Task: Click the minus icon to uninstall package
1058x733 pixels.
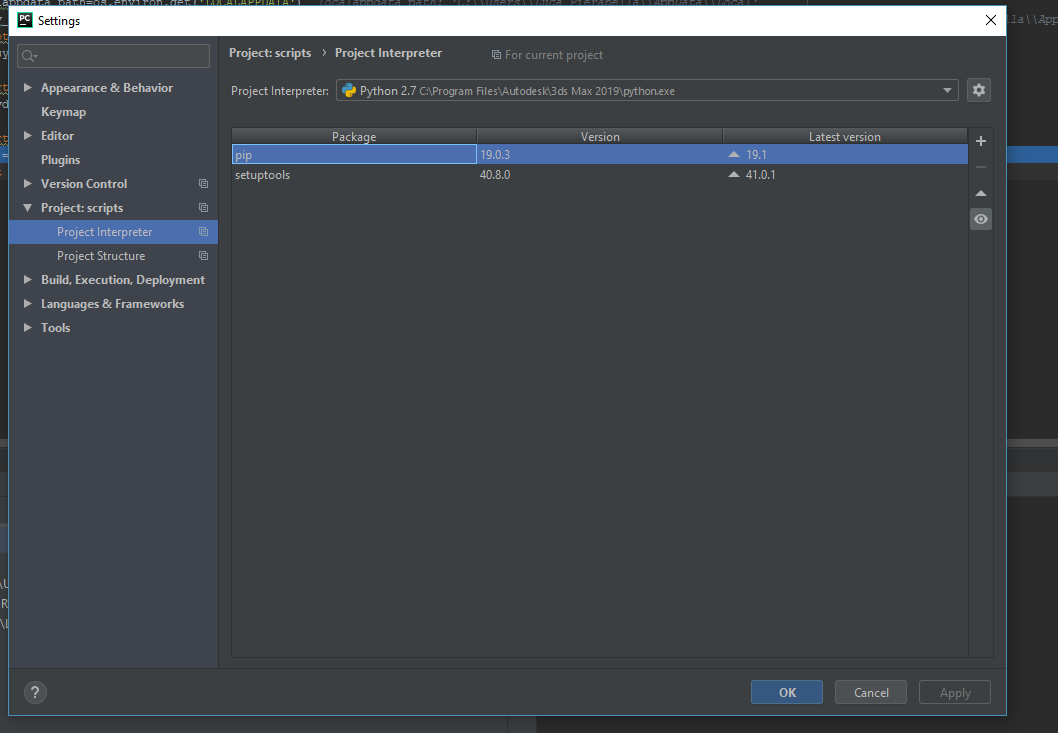Action: tap(981, 167)
